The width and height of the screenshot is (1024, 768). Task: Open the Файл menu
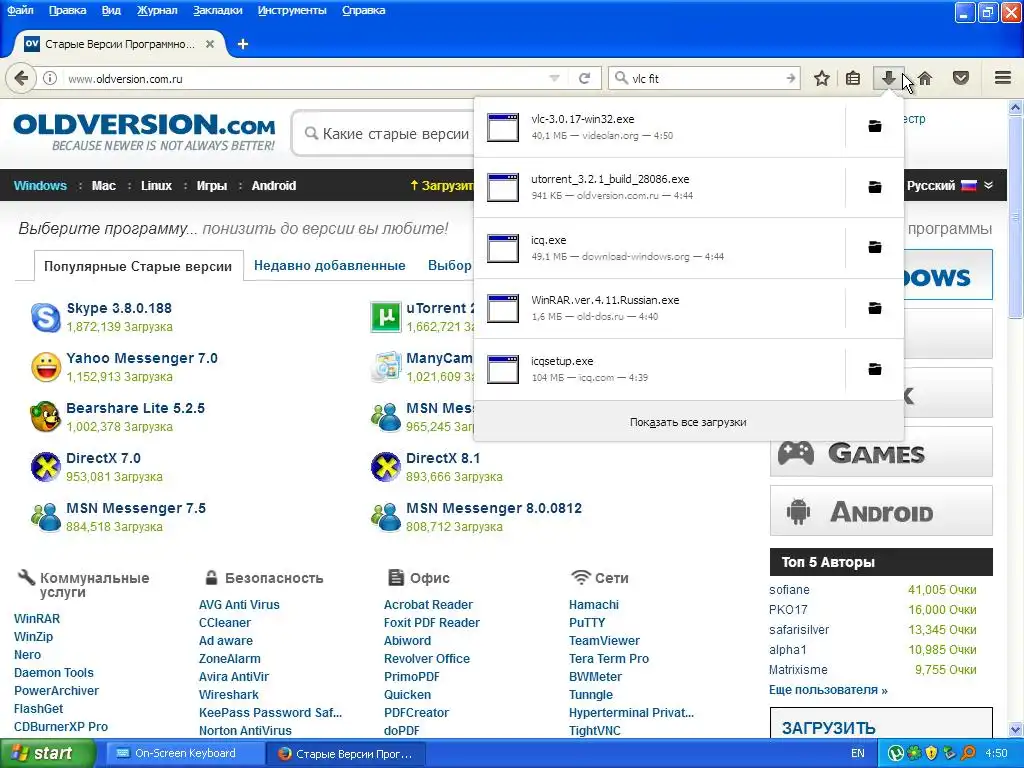coord(20,10)
